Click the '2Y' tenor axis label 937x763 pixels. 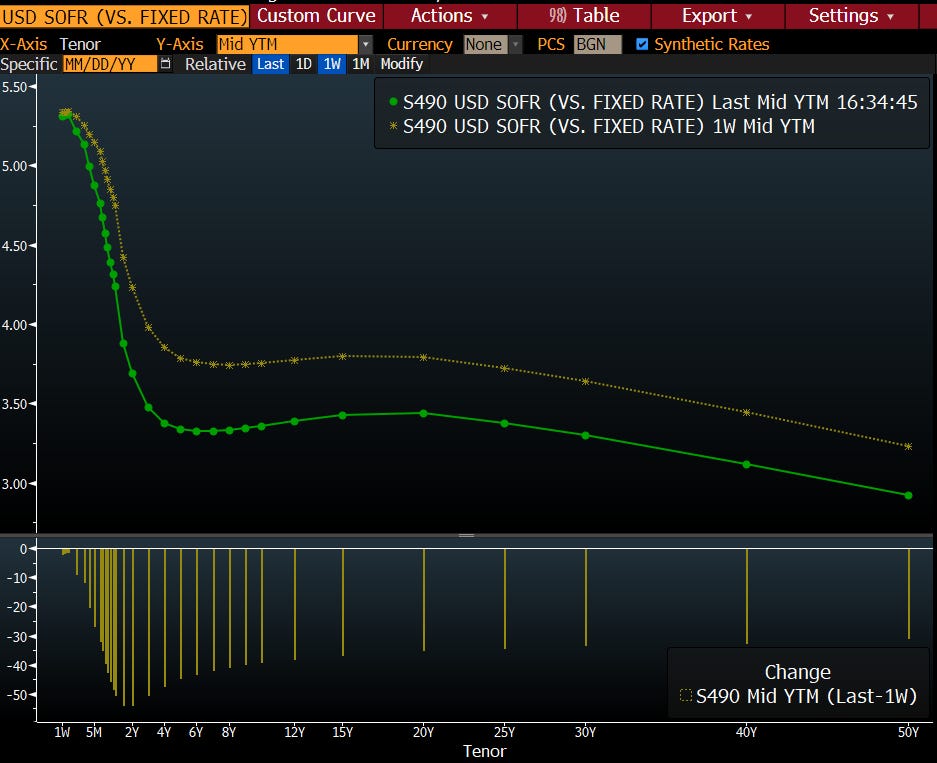click(132, 732)
